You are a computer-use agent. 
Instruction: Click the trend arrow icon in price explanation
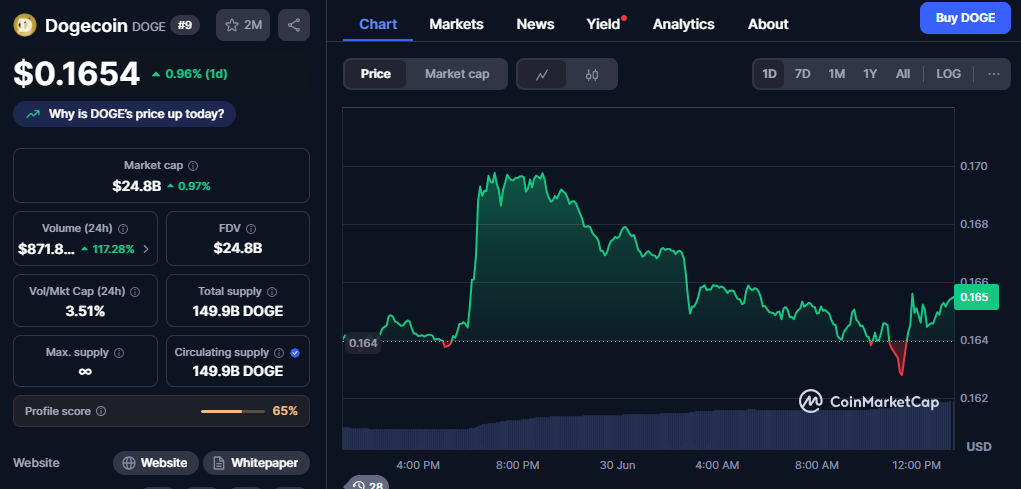33,114
